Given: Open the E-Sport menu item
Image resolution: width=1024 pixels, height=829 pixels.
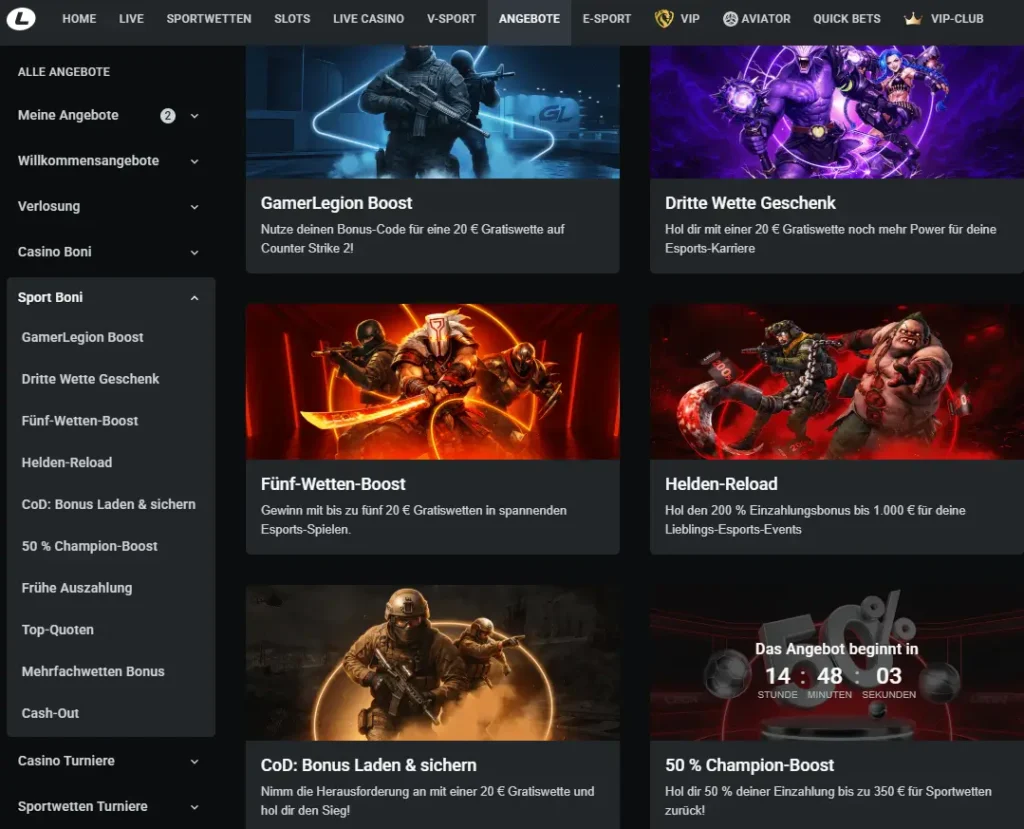Looking at the screenshot, I should 607,19.
